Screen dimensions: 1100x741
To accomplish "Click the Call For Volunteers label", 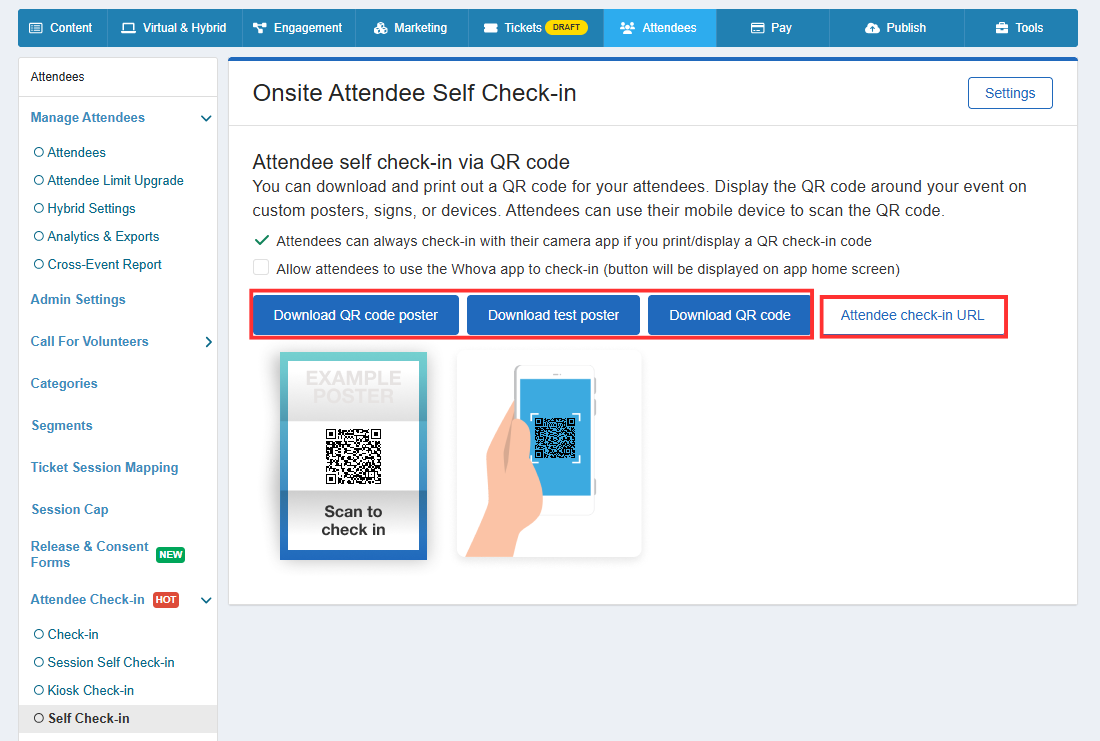I will [x=90, y=342].
